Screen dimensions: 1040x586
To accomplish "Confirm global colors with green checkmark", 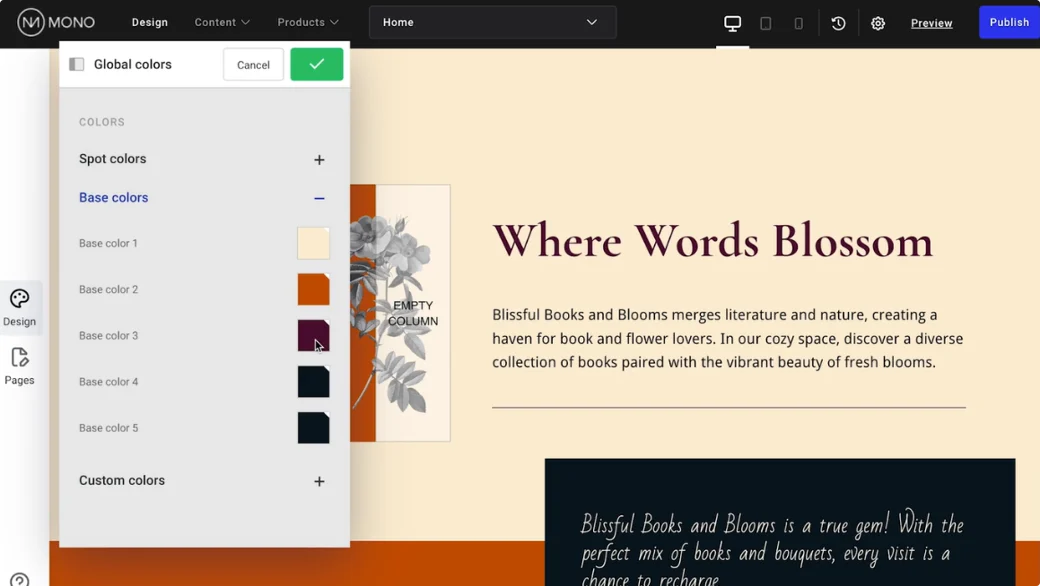I will coord(316,65).
